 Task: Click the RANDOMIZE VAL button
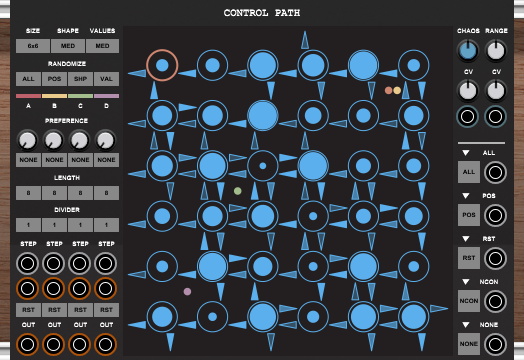(x=106, y=79)
